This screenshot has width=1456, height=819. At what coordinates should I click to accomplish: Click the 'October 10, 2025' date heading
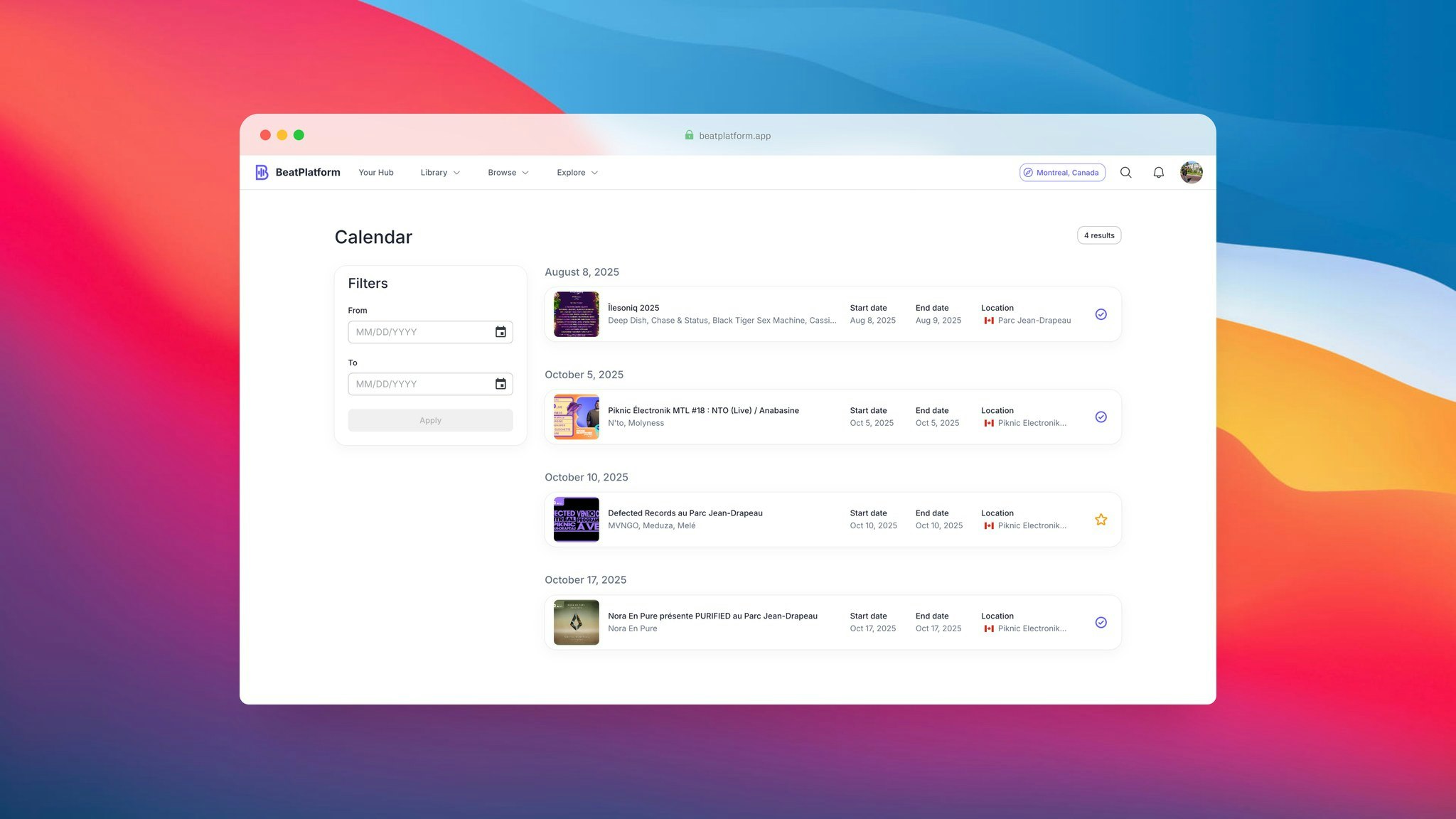point(587,478)
